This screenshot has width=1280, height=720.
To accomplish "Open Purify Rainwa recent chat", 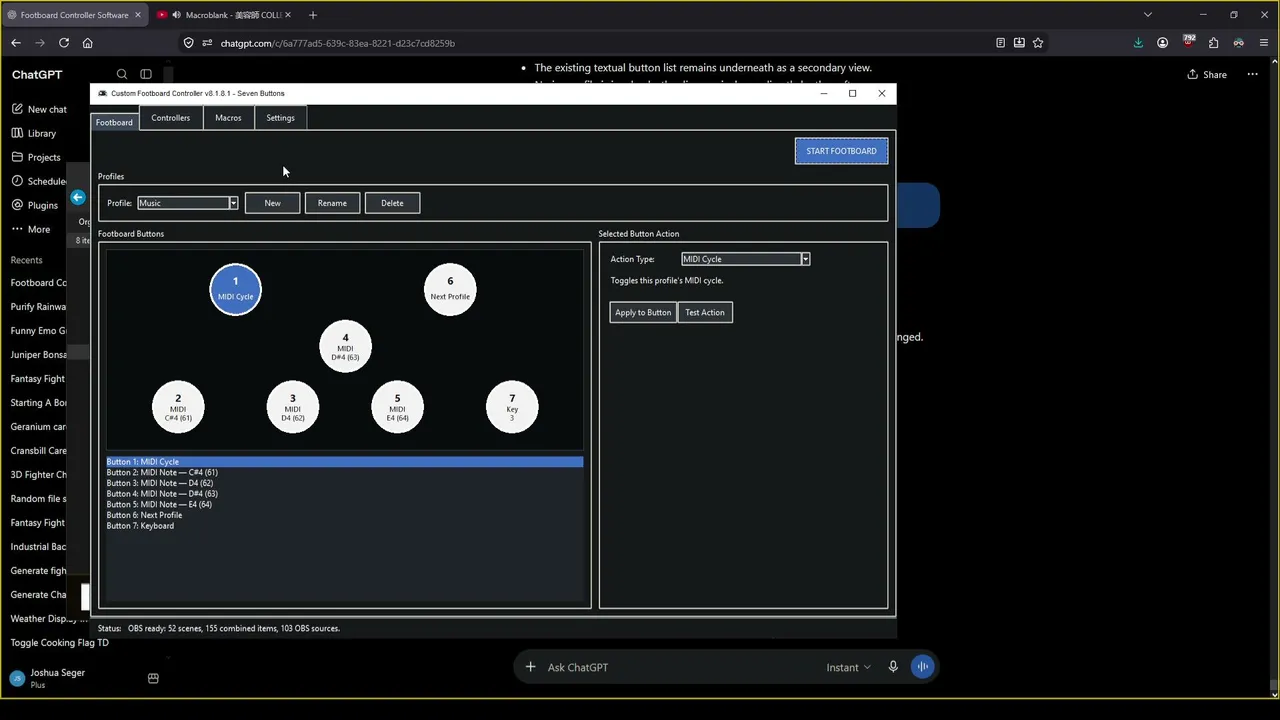I will [x=38, y=307].
